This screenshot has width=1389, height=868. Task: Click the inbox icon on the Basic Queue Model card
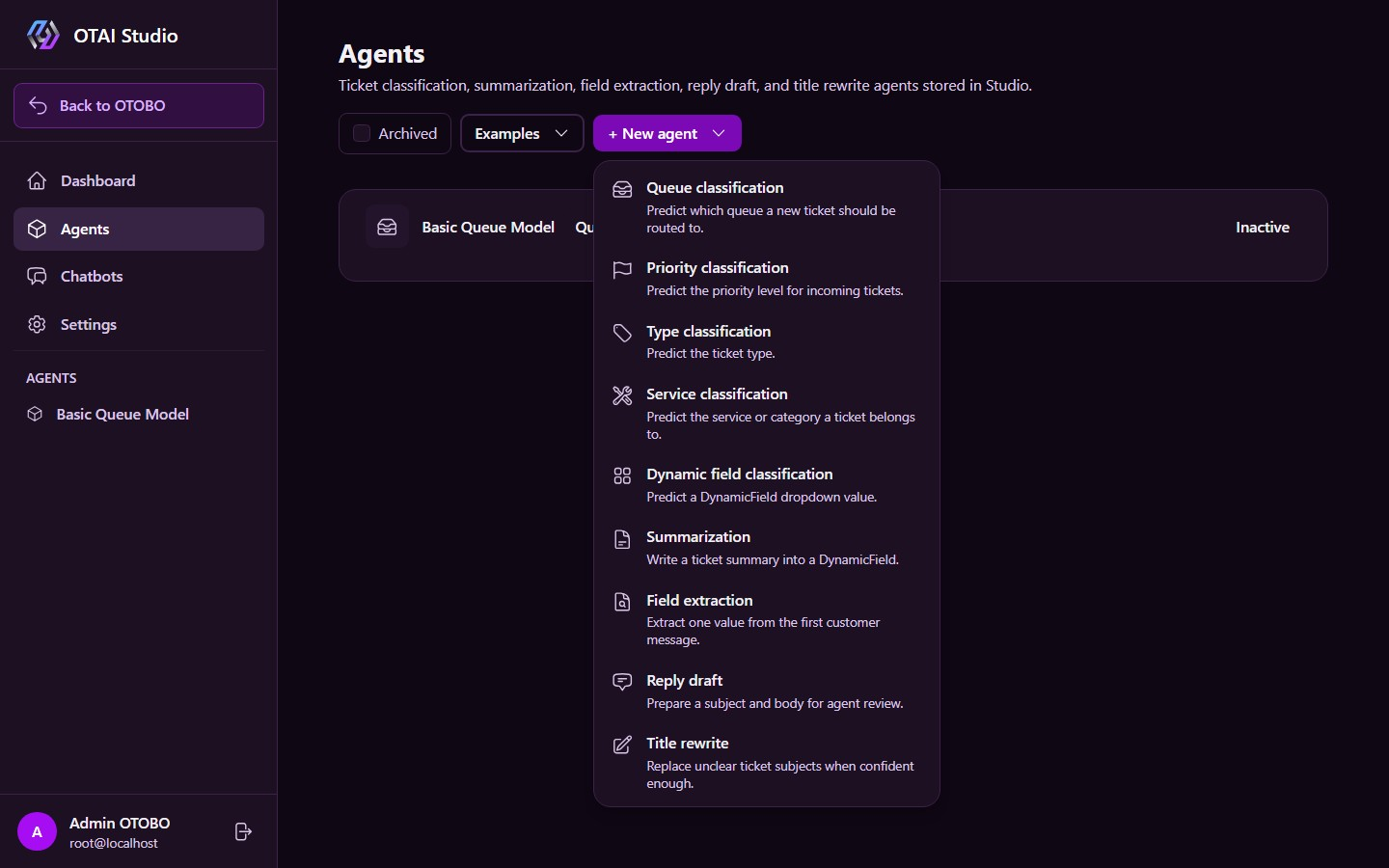point(387,227)
